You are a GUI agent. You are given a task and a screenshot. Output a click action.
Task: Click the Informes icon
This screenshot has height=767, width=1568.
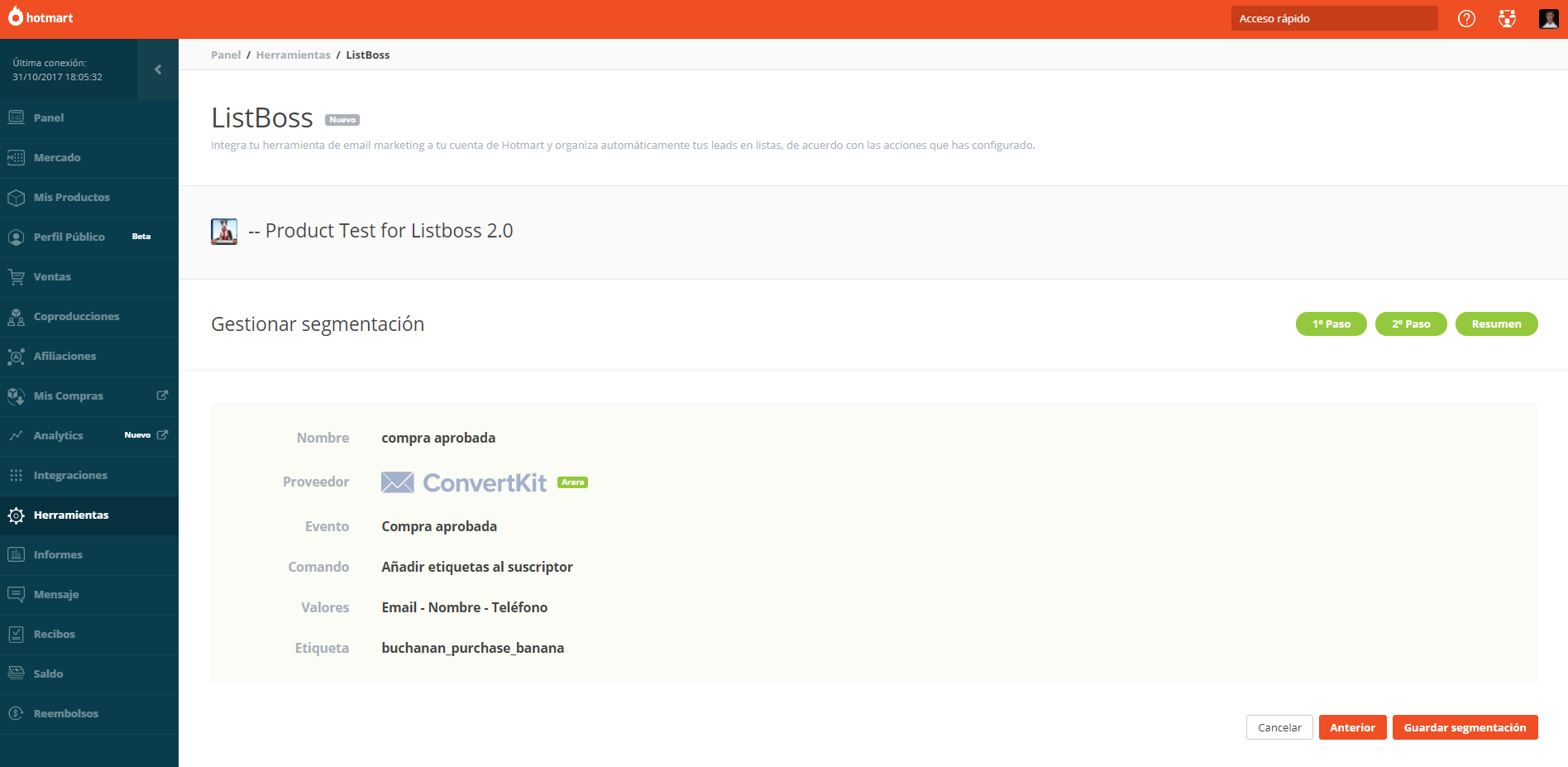16,554
